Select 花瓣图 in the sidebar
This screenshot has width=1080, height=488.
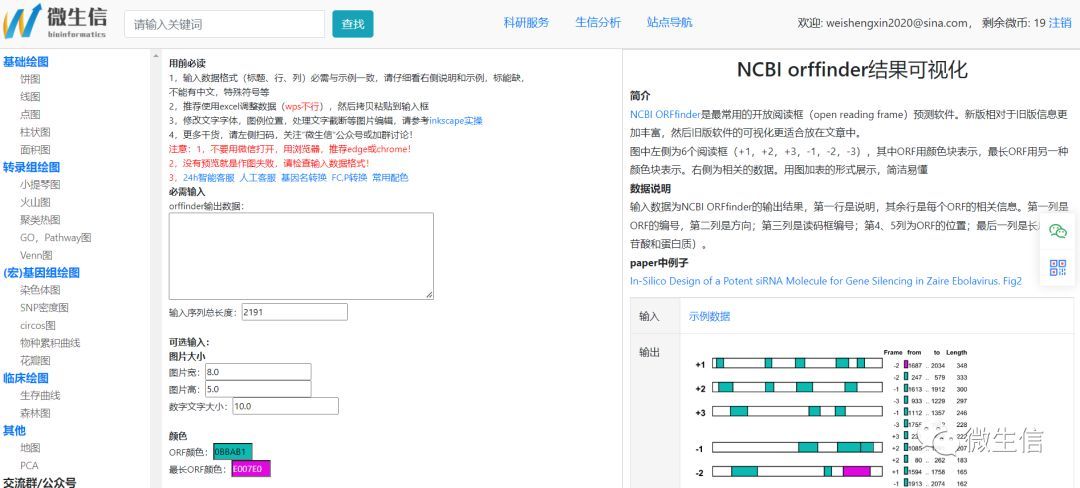point(35,361)
